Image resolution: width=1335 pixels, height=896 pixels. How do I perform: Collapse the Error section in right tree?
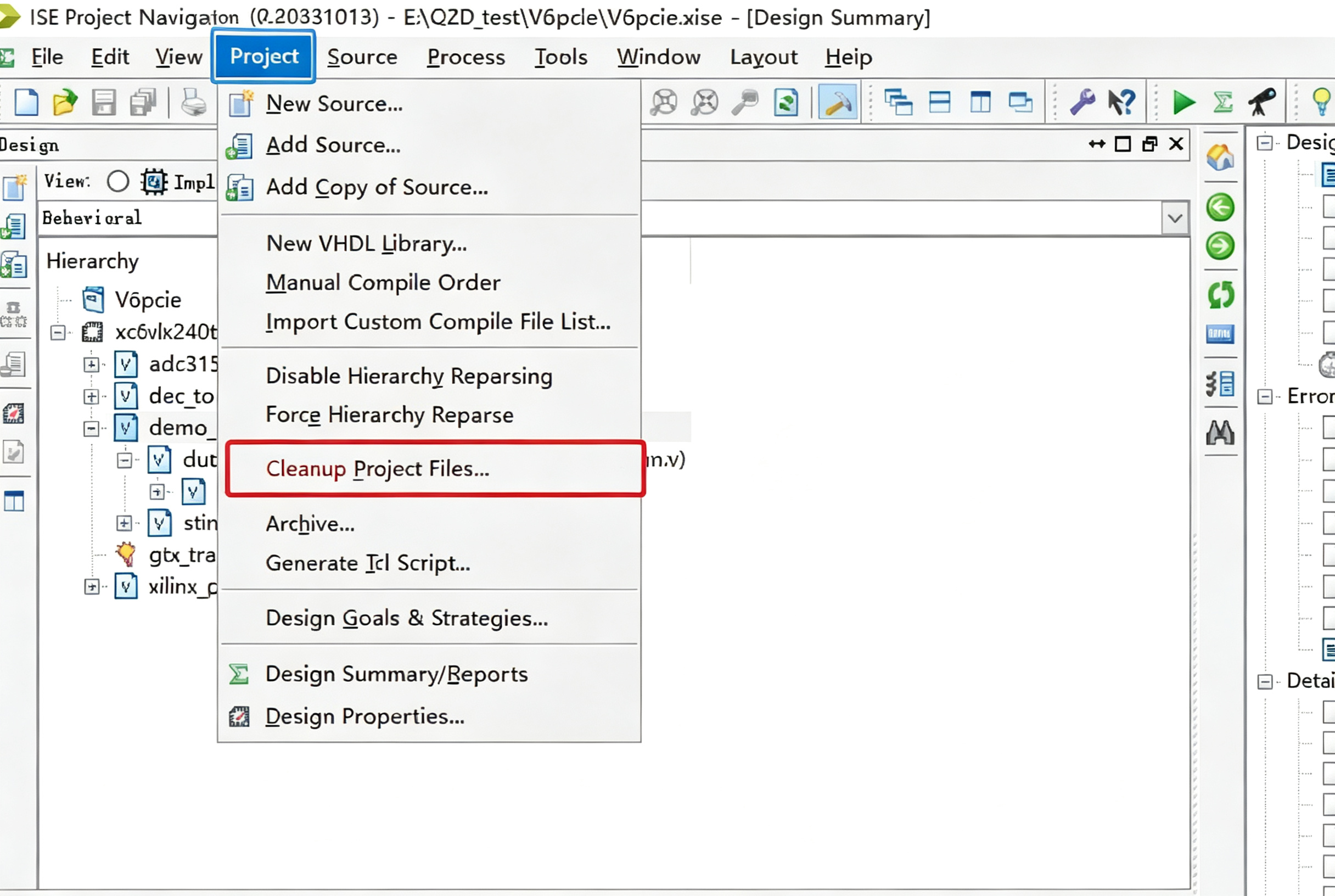tap(1265, 396)
